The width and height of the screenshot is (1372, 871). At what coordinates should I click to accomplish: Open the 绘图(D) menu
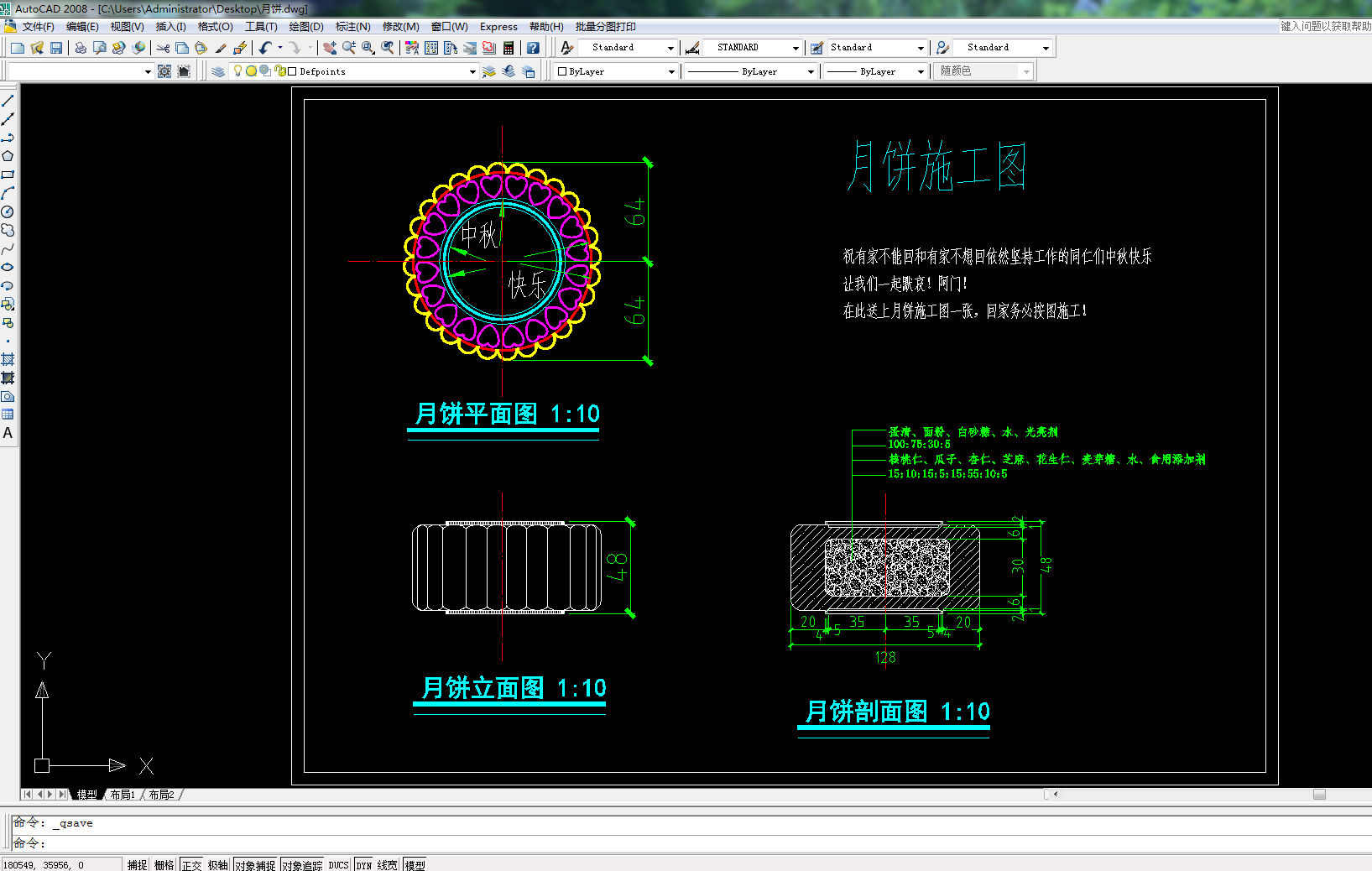point(306,27)
